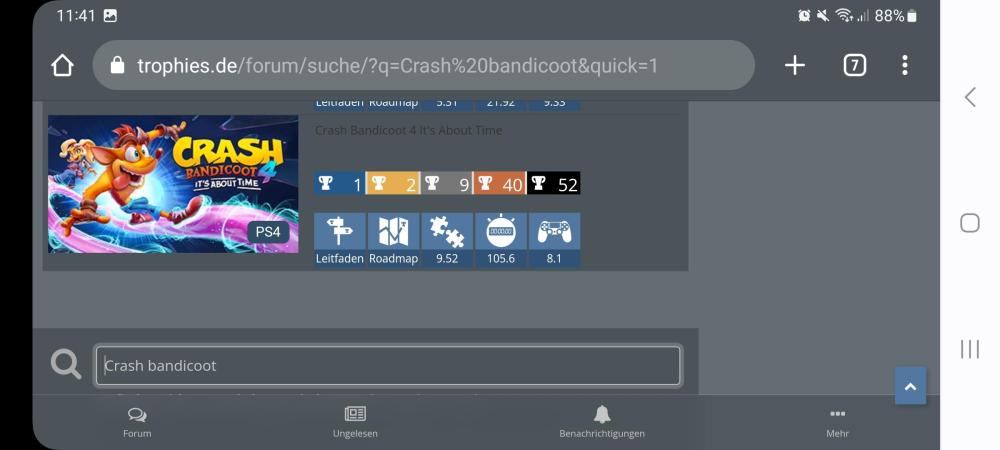1000x450 pixels.
Task: Open Benachrichtigungen notifications
Action: [602, 422]
